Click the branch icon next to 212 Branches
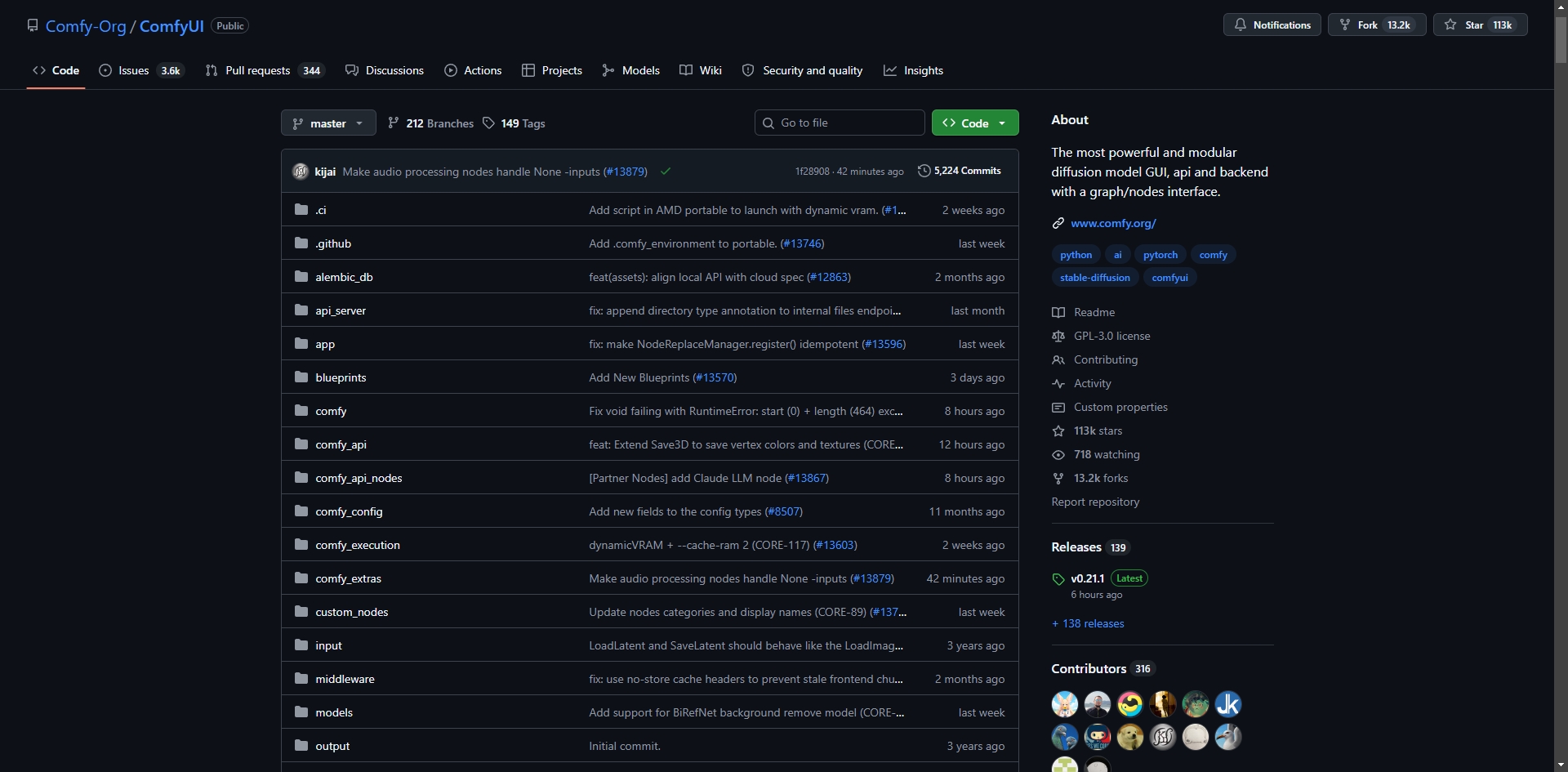 click(x=394, y=123)
